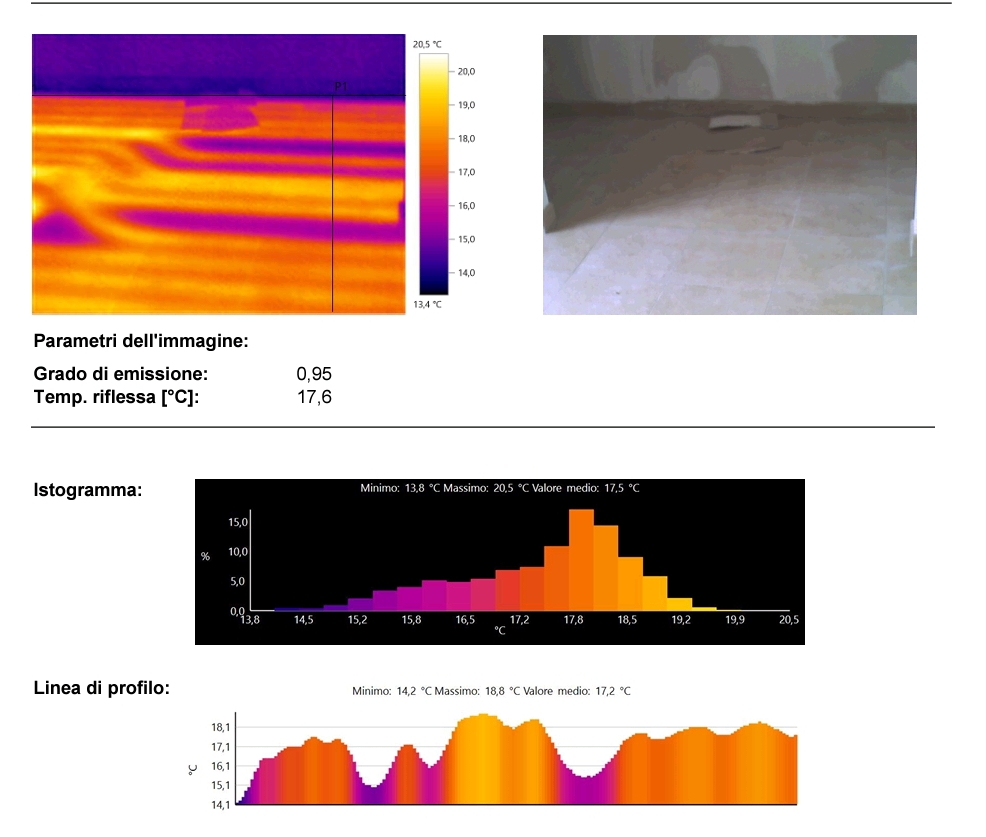
Task: Click the histogram % axis label
Action: (x=205, y=557)
